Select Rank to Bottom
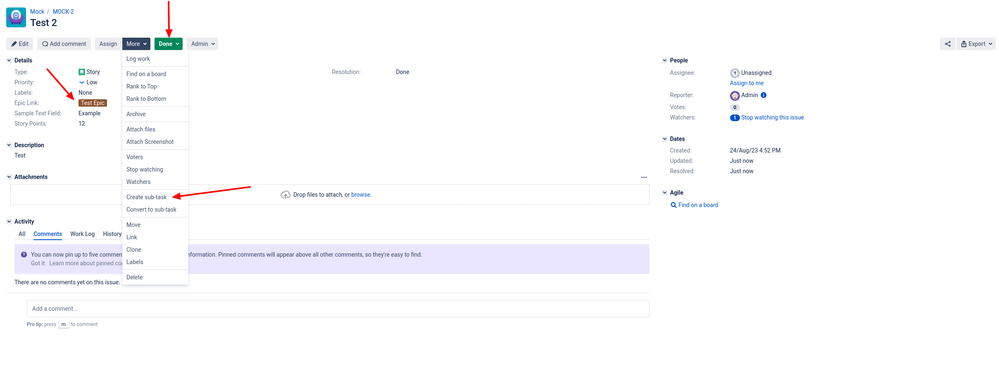 [155, 99]
